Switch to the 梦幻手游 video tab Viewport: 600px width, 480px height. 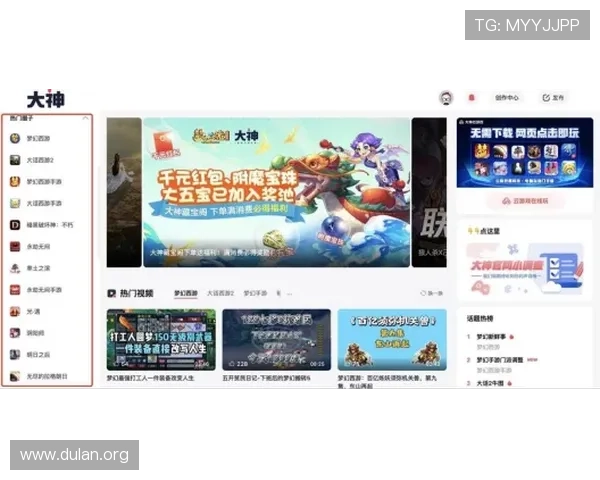[255, 294]
